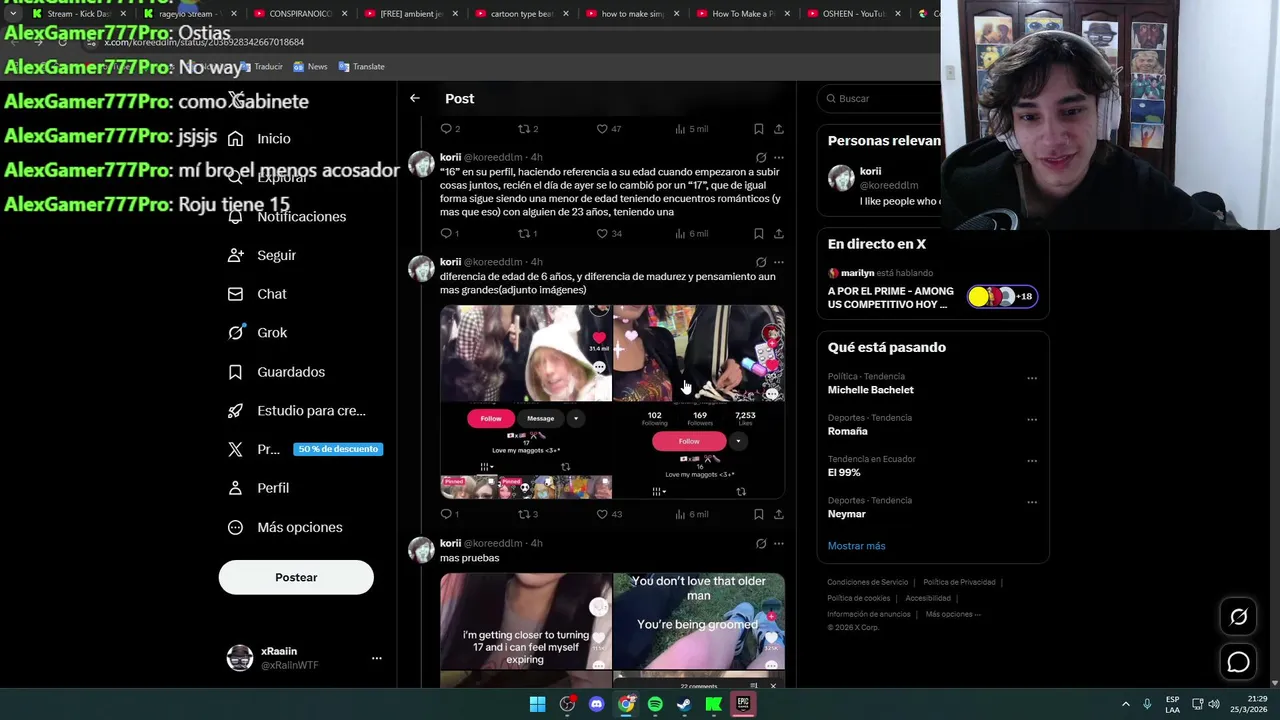This screenshot has width=1280, height=720.
Task: Click the floating messages chat bubble
Action: coord(1238,662)
